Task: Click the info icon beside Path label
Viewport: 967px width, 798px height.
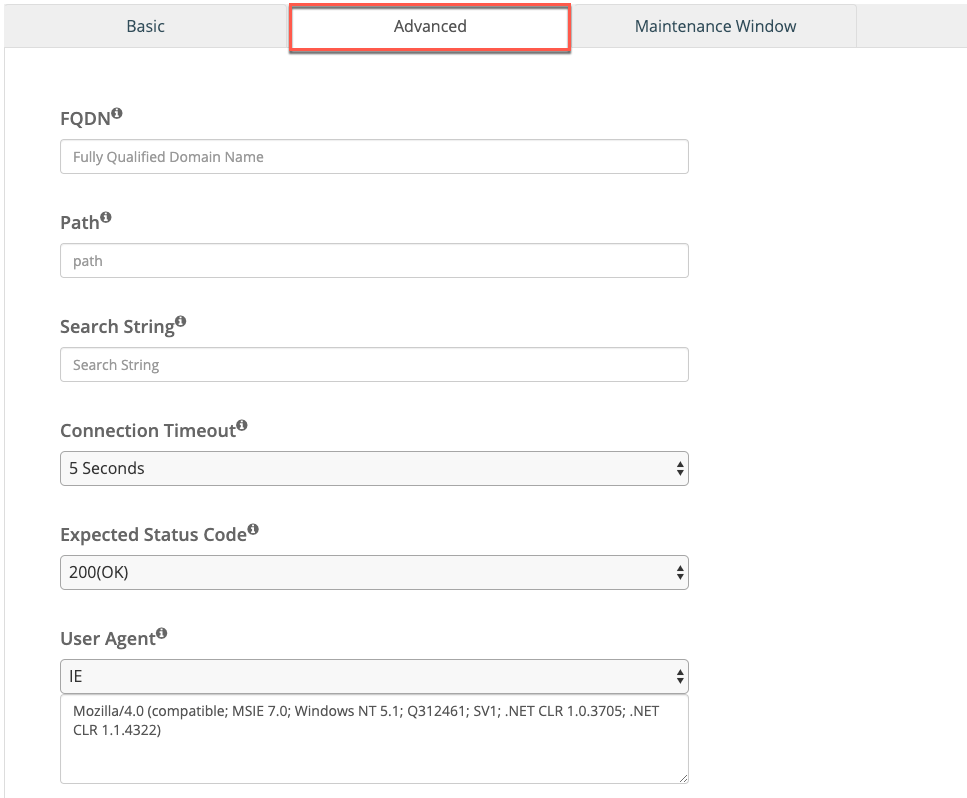Action: (x=106, y=218)
